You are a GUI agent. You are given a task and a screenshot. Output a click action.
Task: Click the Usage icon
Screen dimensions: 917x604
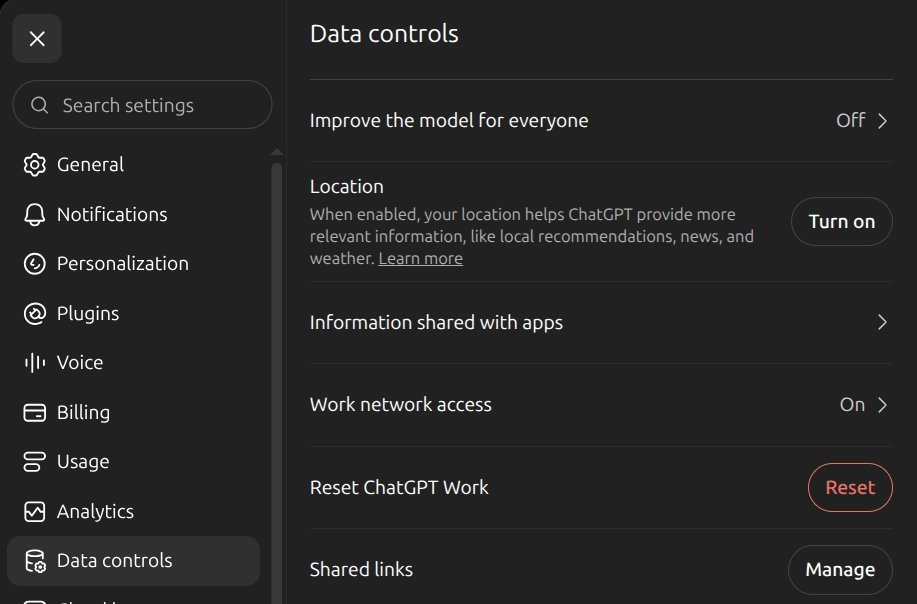(35, 462)
